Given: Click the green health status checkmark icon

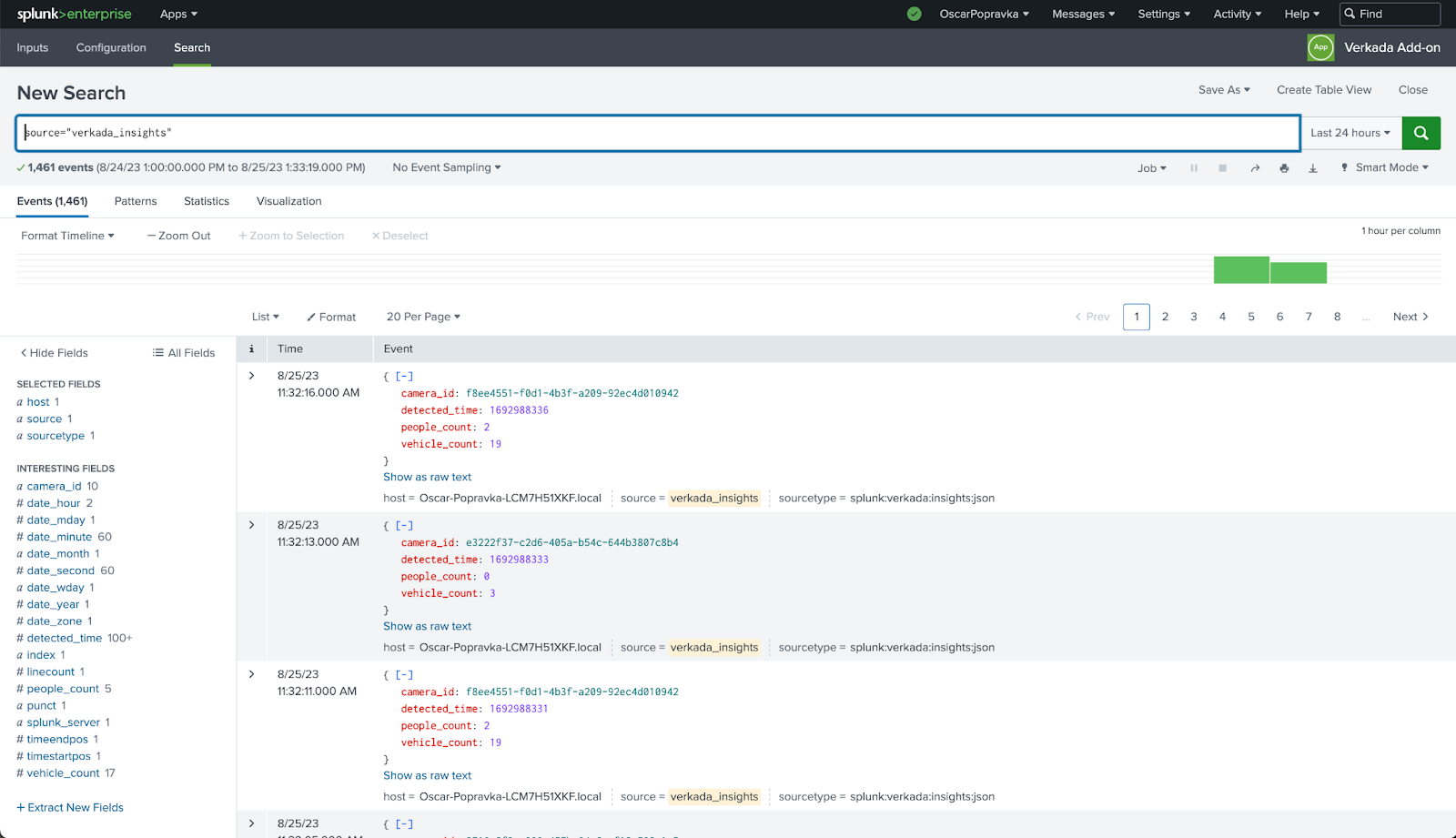Looking at the screenshot, I should (x=915, y=14).
